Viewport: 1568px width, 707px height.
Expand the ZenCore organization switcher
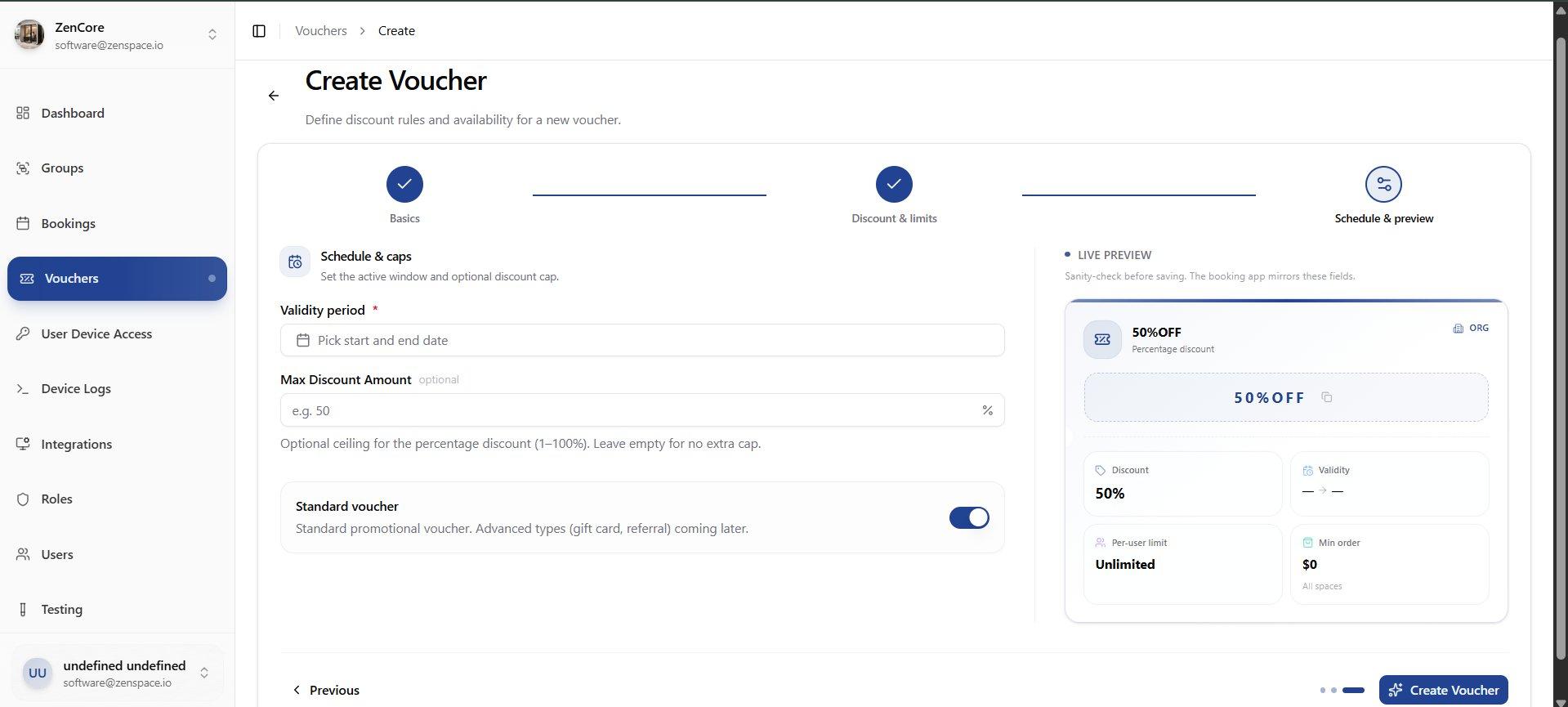tap(212, 34)
